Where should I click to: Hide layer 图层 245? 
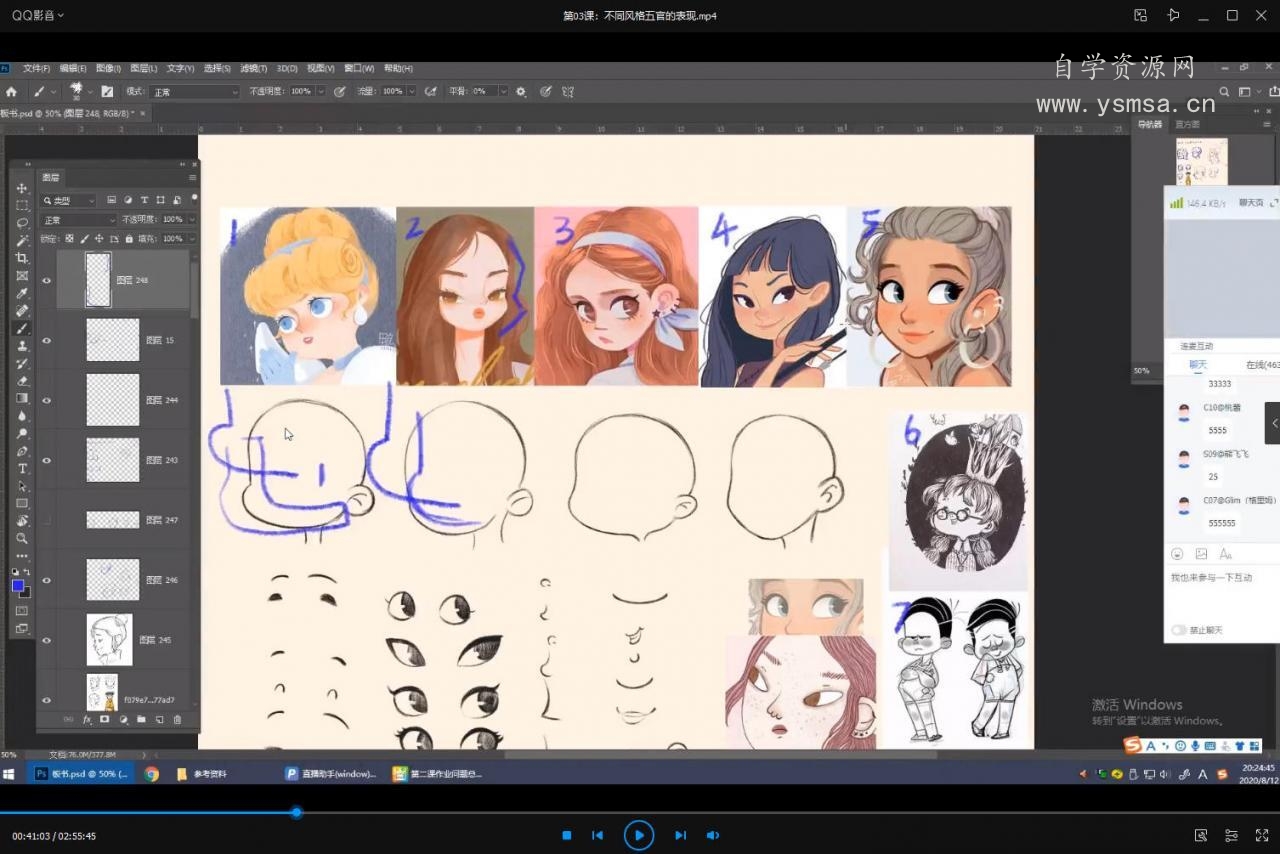click(46, 640)
